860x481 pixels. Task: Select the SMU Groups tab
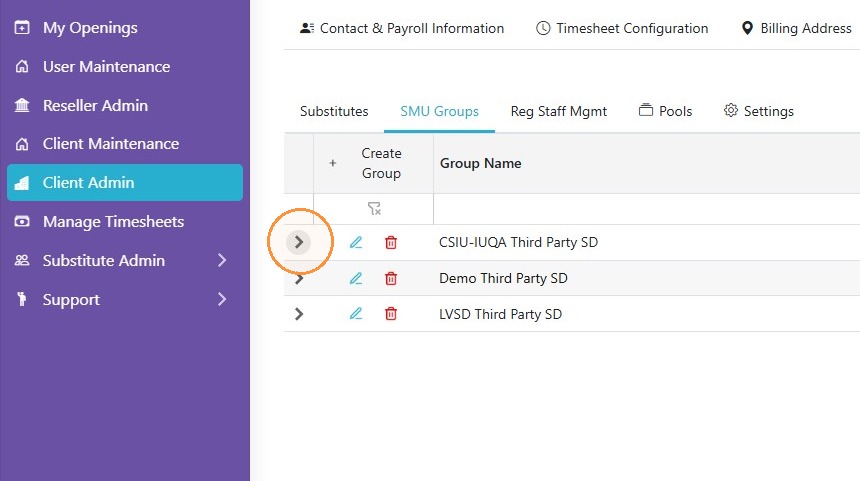[439, 111]
